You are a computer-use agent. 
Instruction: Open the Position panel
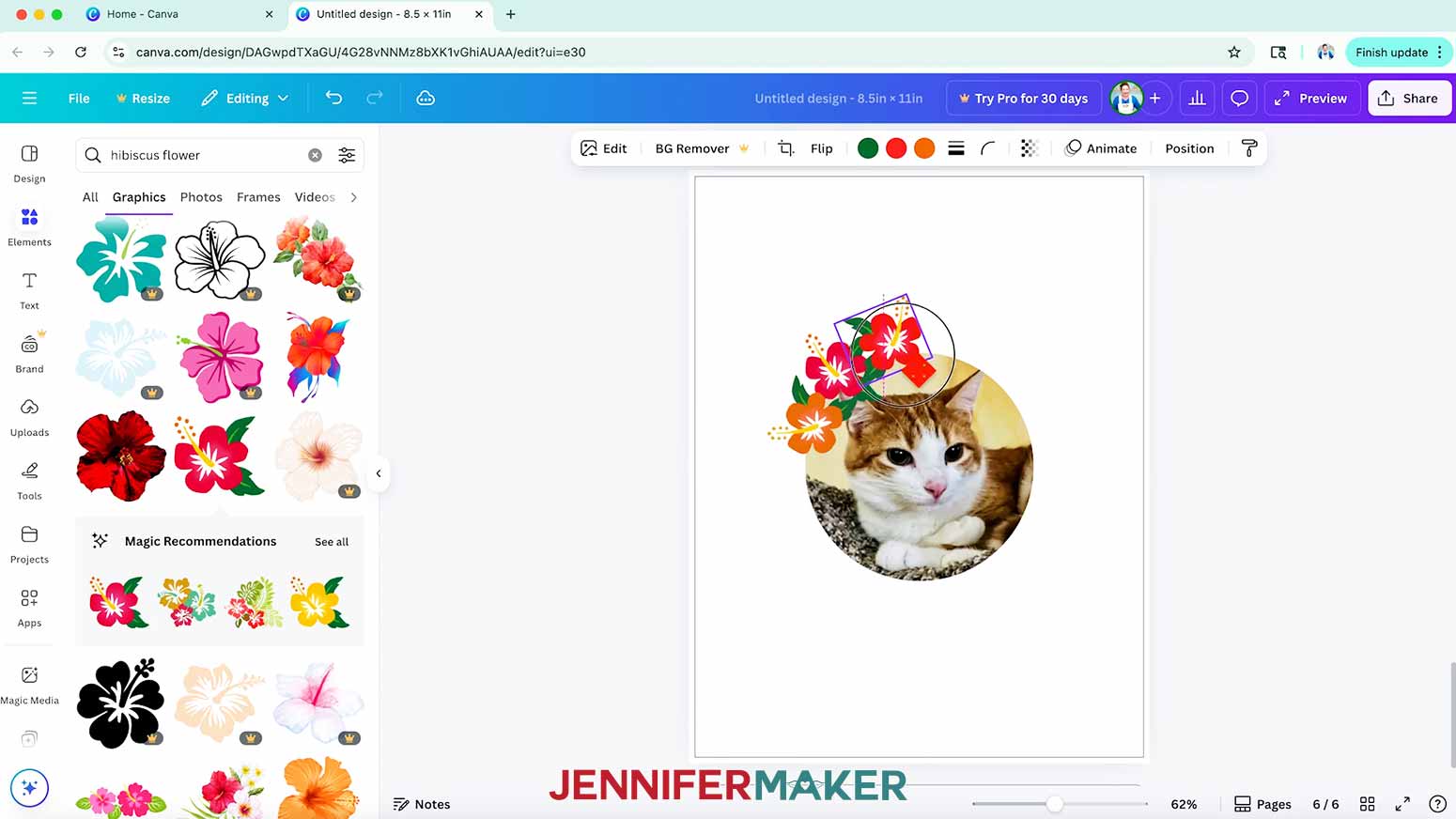pyautogui.click(x=1189, y=148)
